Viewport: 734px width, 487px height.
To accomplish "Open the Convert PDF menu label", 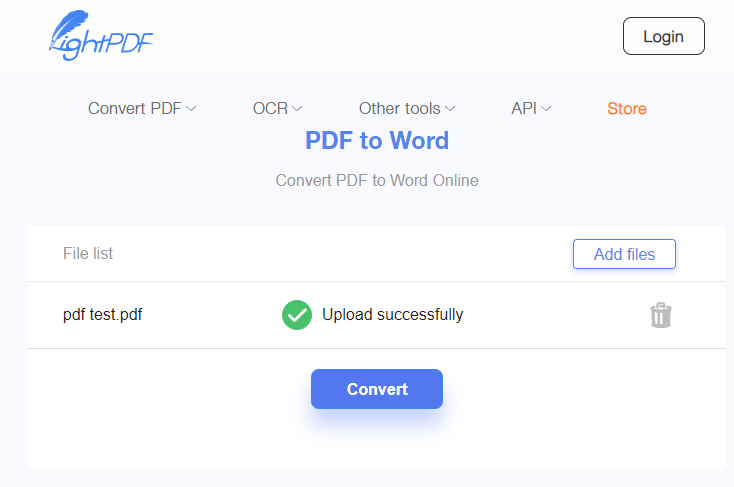I will (x=134, y=109).
